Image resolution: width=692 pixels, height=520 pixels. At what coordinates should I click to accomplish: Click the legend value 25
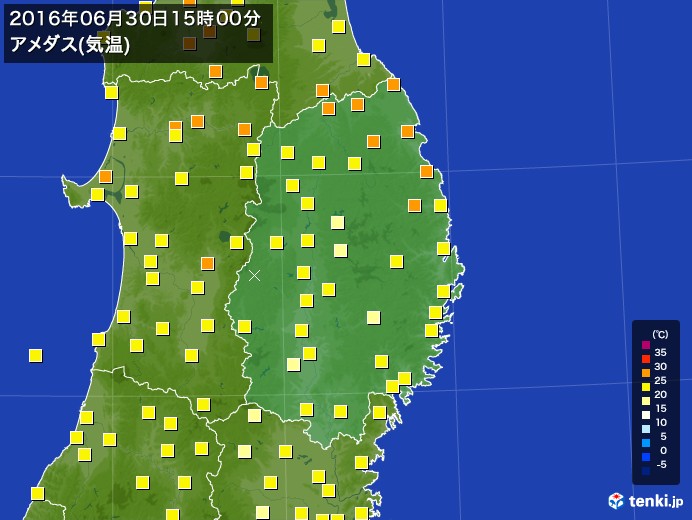click(661, 381)
